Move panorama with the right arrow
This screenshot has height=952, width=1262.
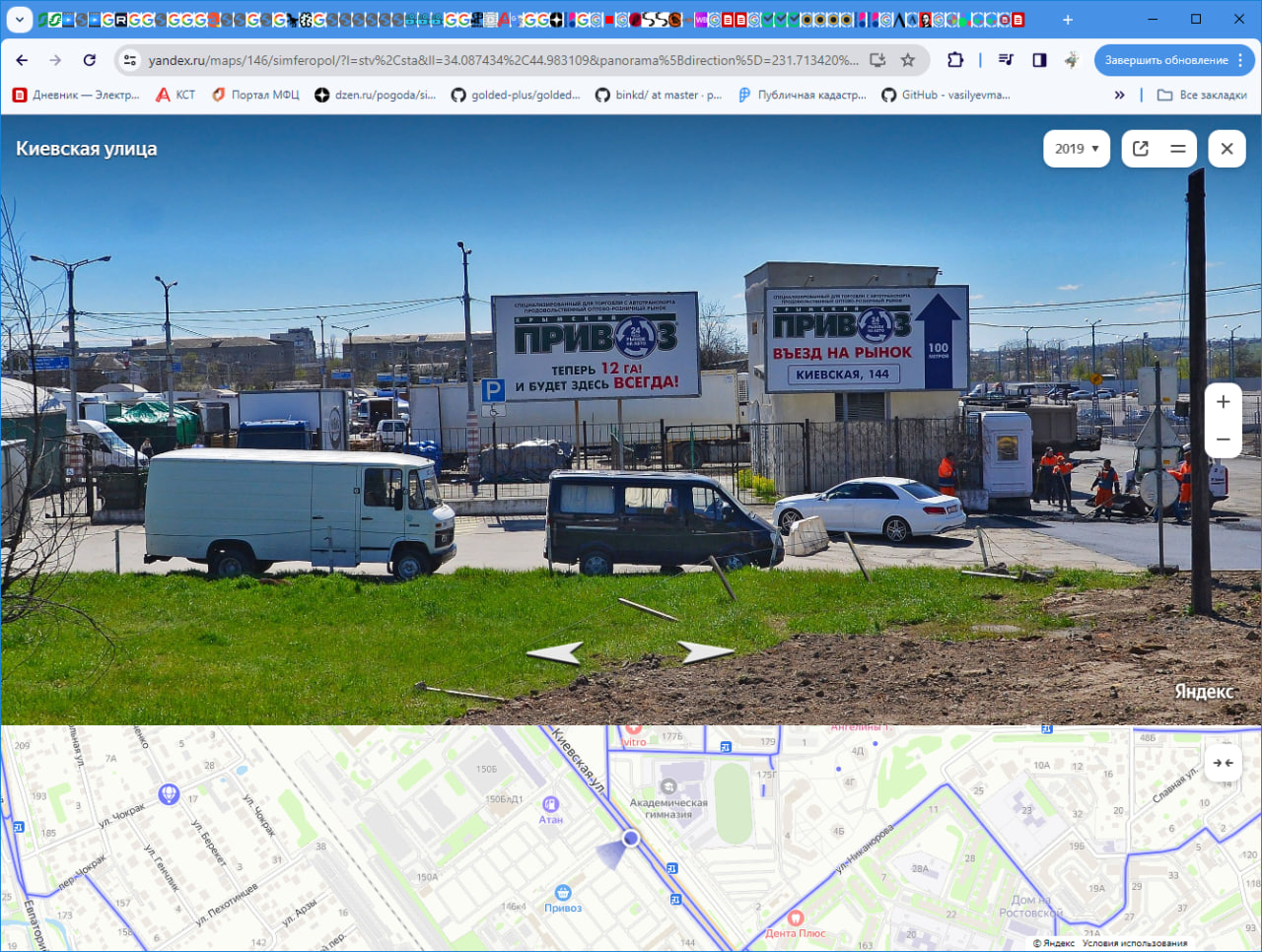[706, 652]
